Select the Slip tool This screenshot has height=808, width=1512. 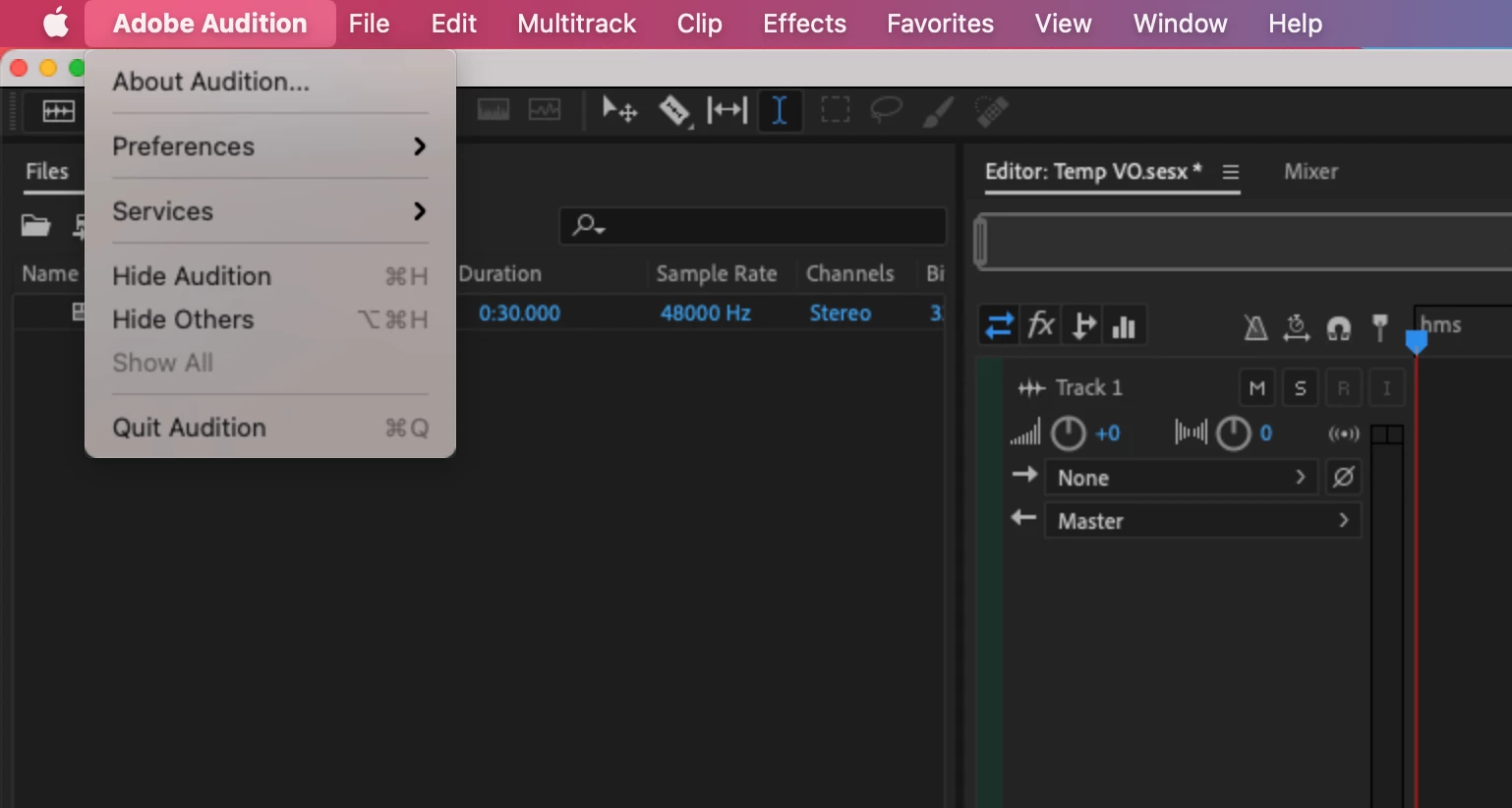(x=727, y=110)
